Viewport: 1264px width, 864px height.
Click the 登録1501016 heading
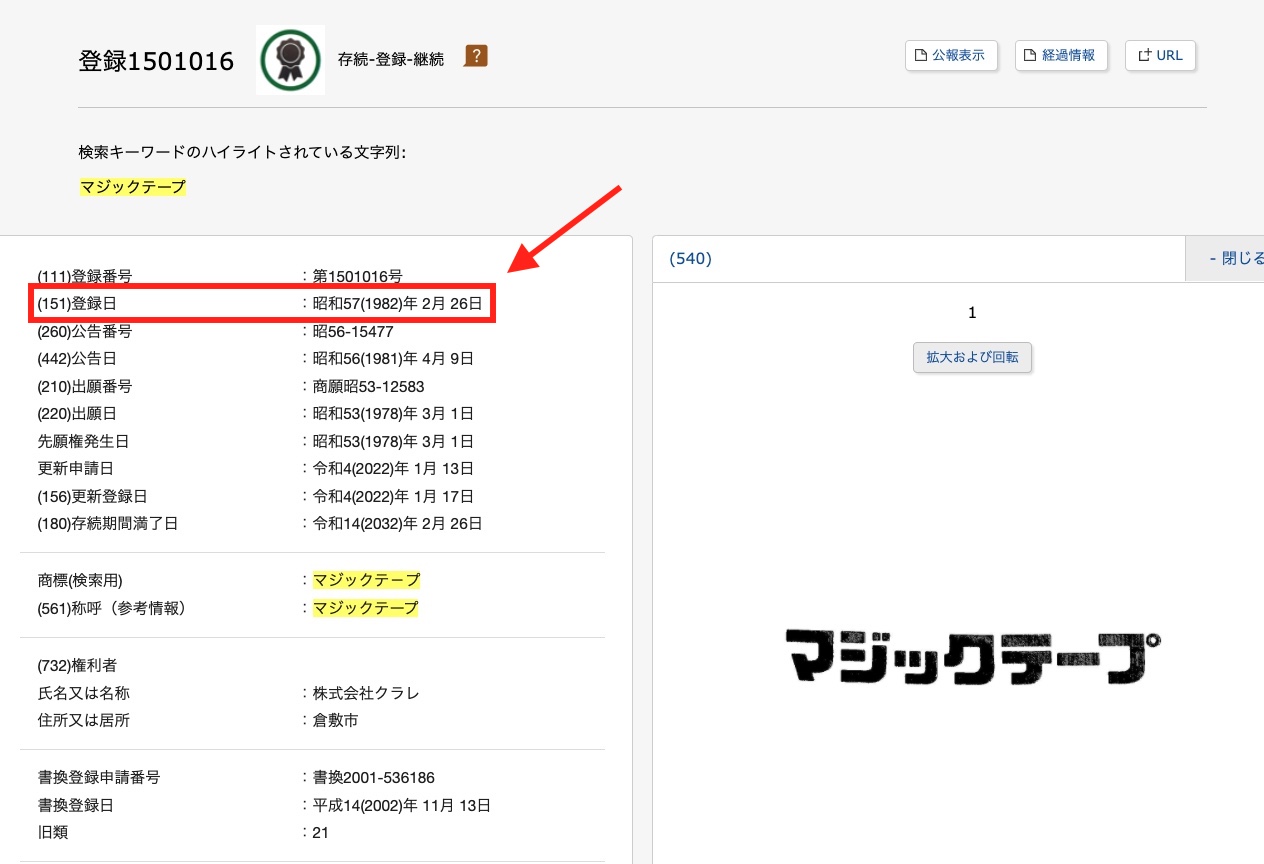[x=156, y=61]
